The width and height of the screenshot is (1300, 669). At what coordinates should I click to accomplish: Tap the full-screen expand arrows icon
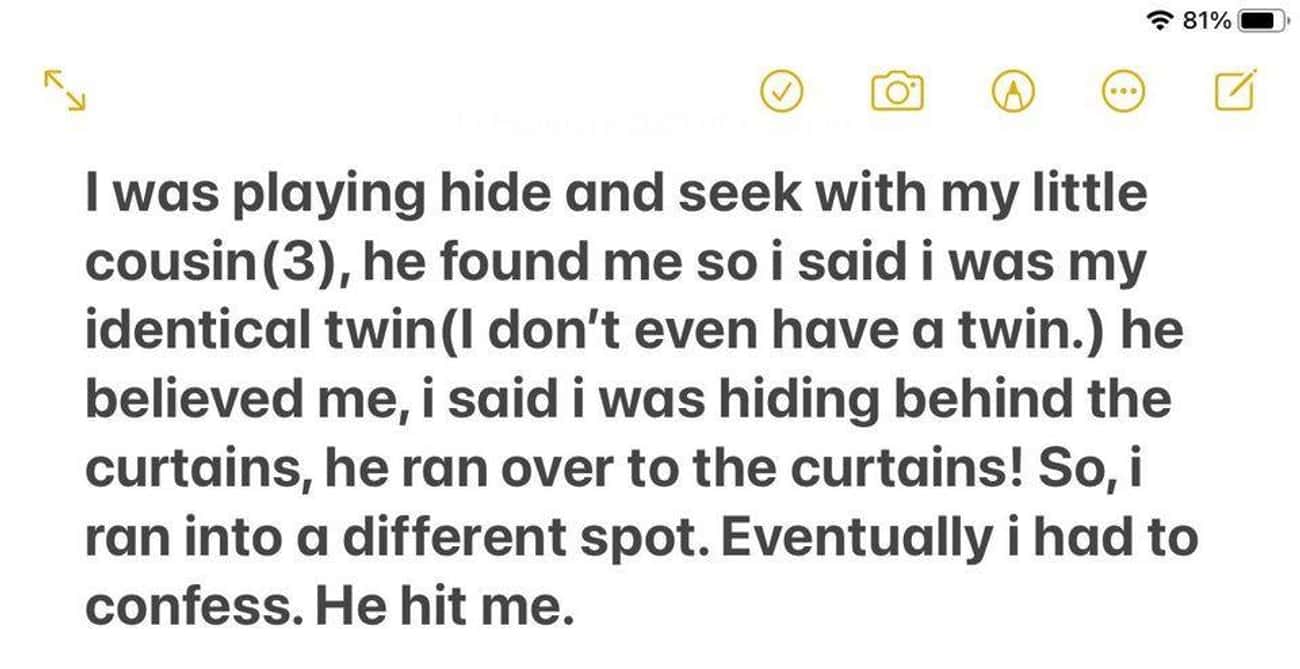(65, 91)
